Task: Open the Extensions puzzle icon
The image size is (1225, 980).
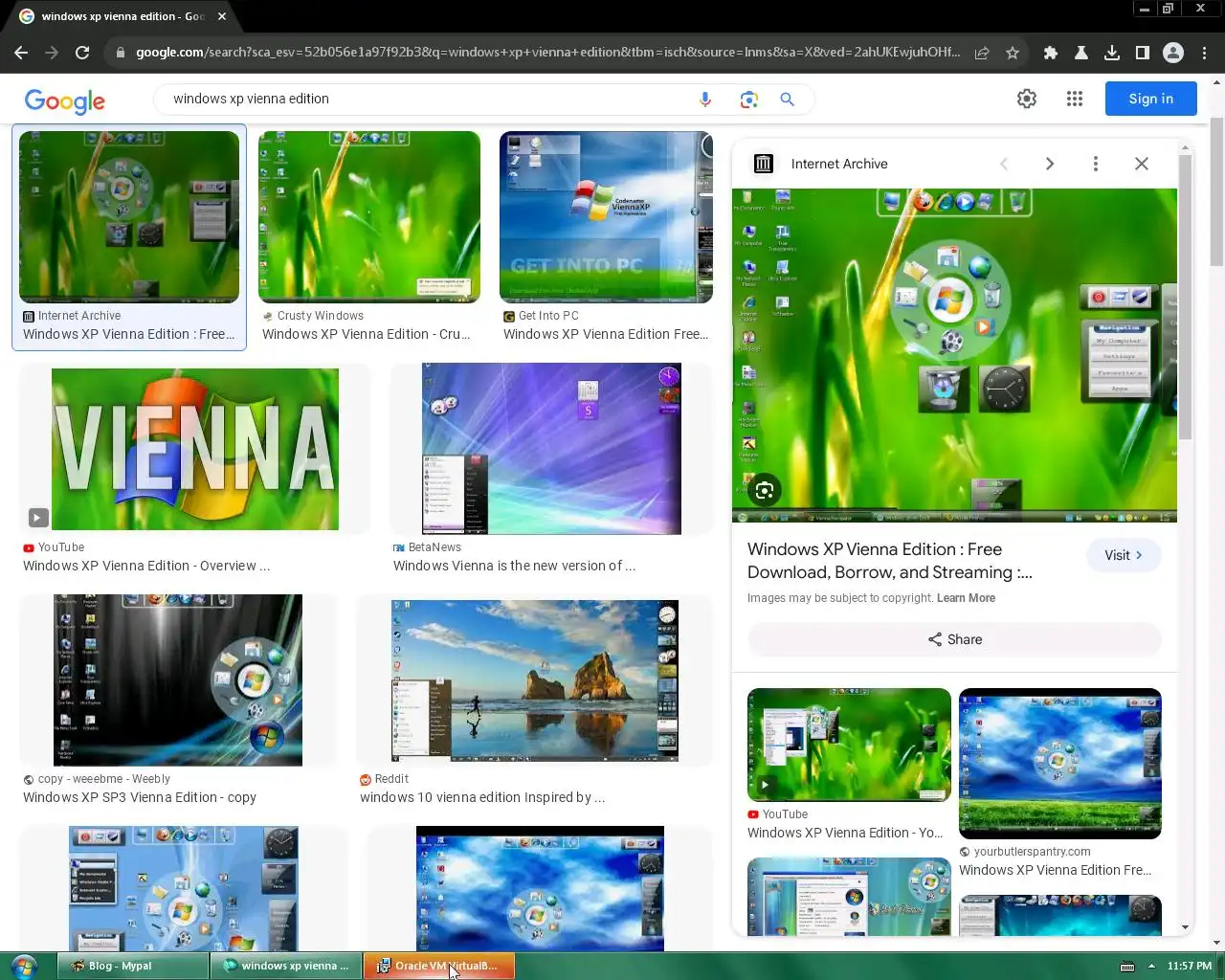Action: 1051,53
